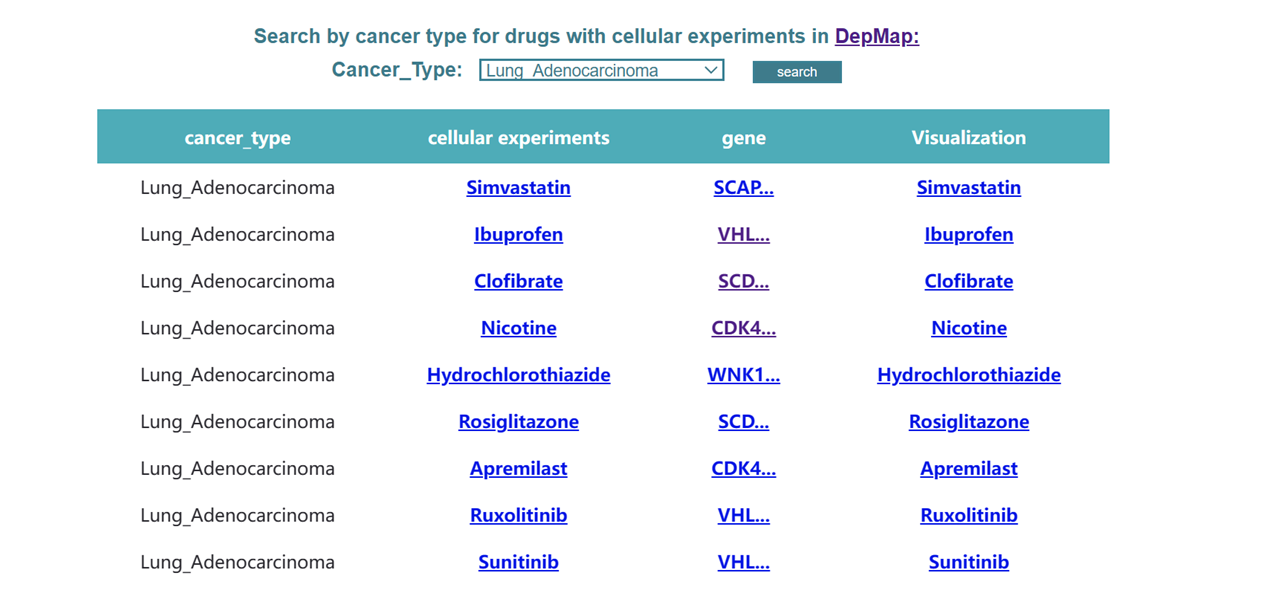Open Hydrochlorothiazide visualization link
This screenshot has height=596, width=1280.
coord(969,375)
